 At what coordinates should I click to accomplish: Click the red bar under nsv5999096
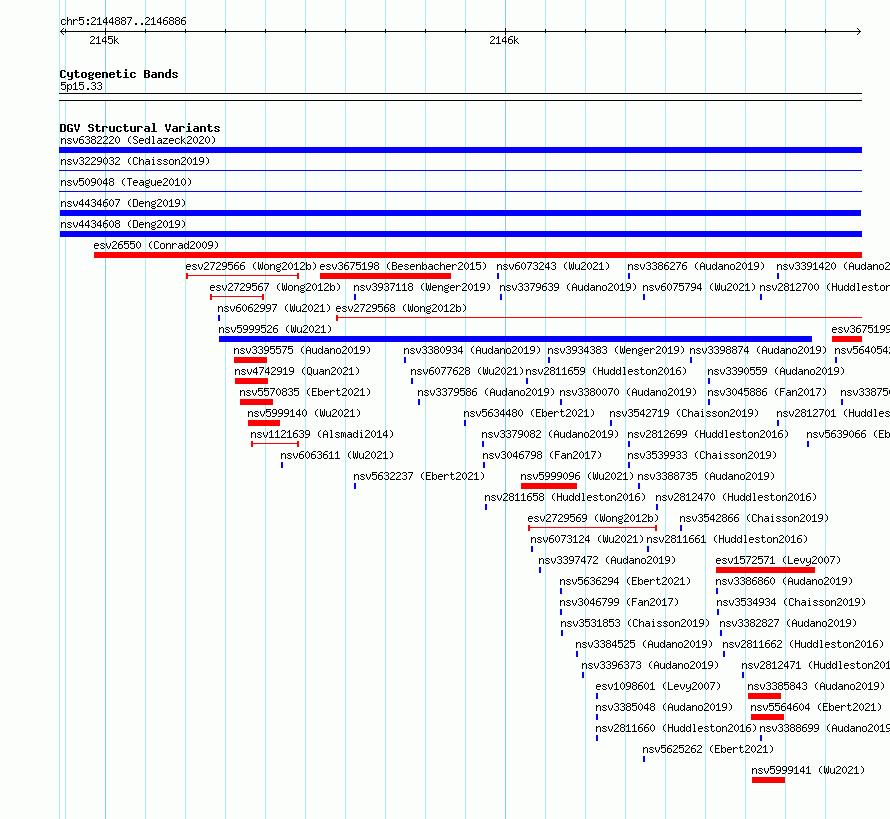[549, 486]
